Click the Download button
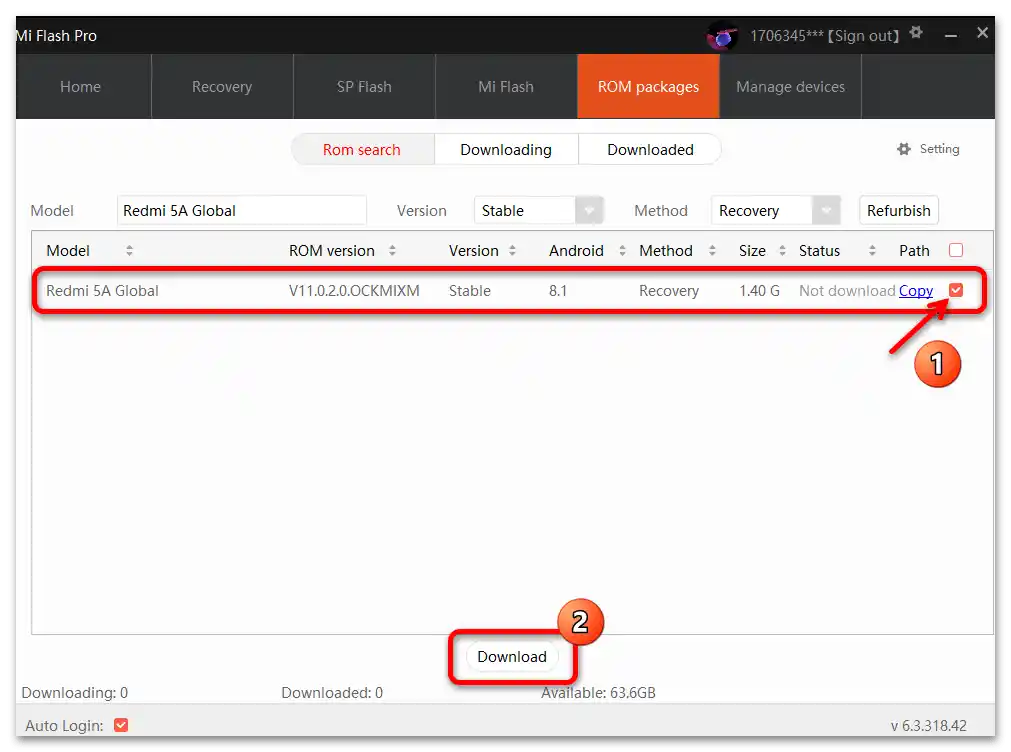This screenshot has width=1011, height=752. tap(512, 657)
